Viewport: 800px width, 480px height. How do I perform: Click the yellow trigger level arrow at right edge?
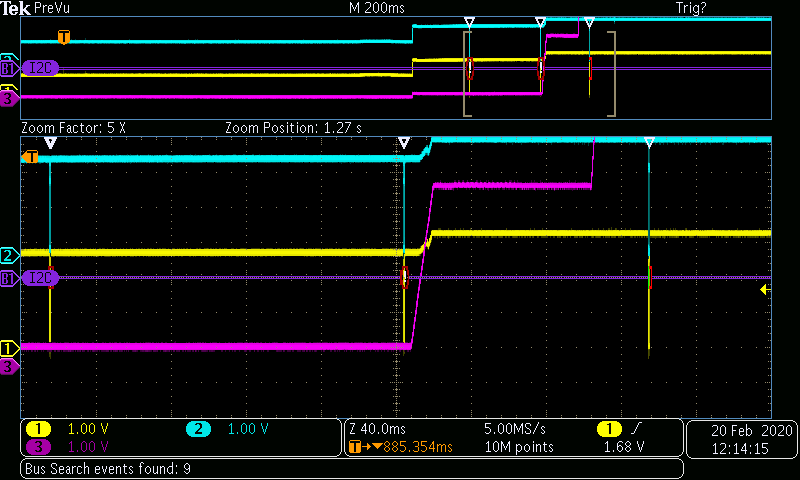click(765, 290)
